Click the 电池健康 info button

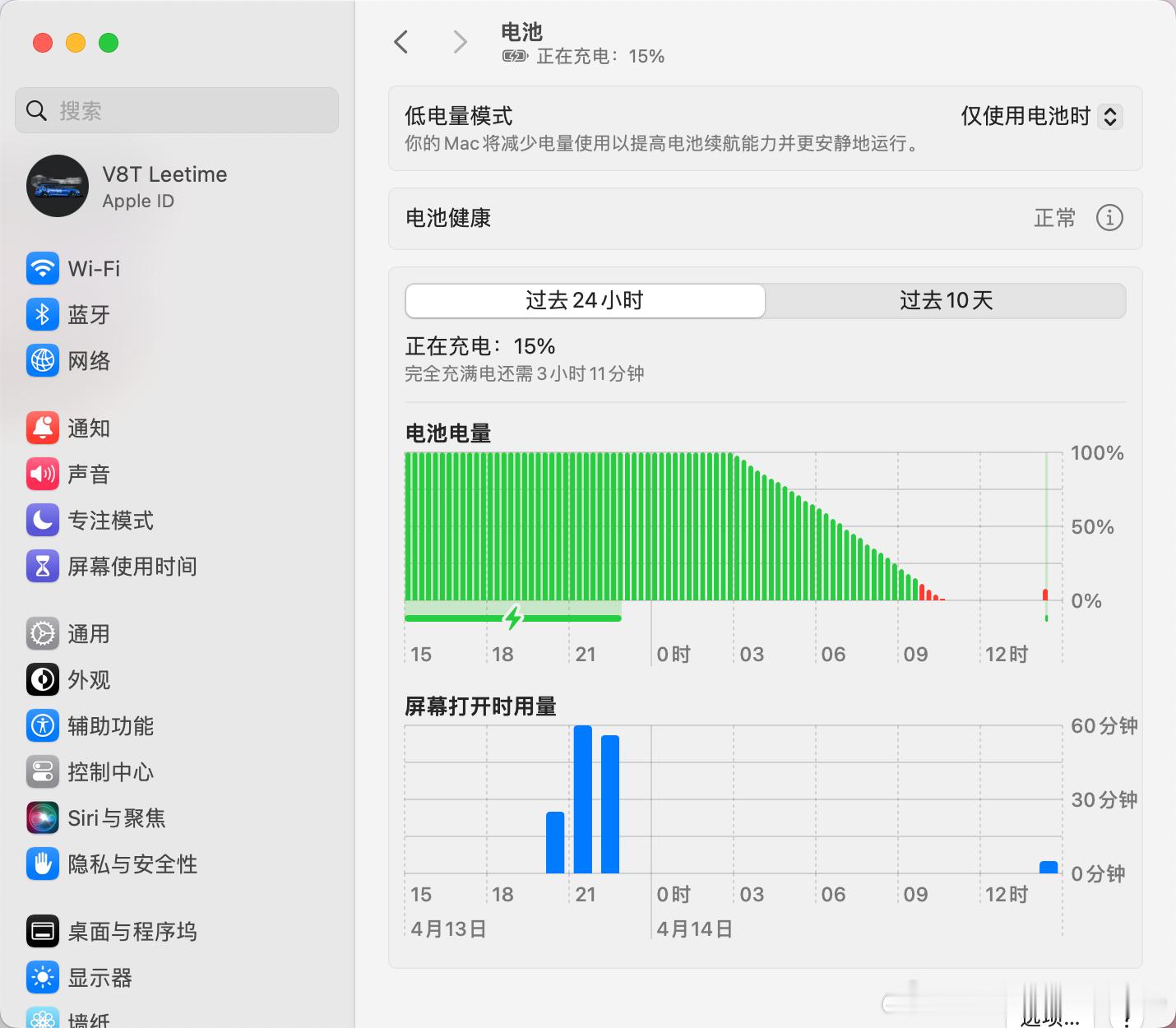click(1109, 218)
